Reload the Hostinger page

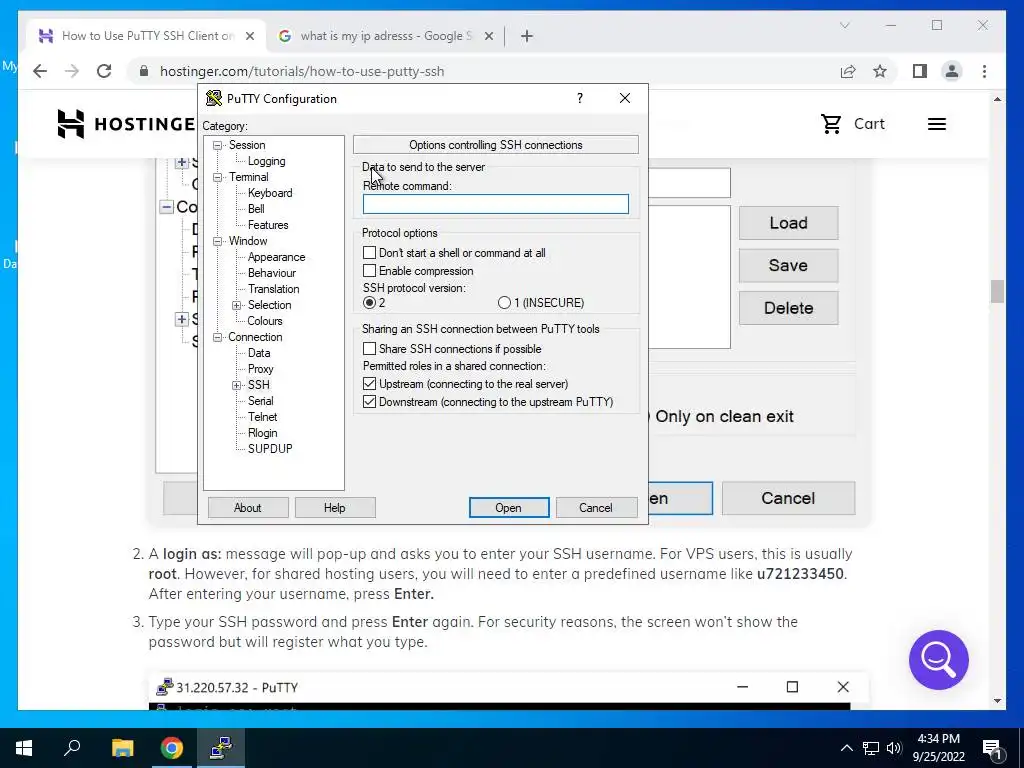point(104,71)
